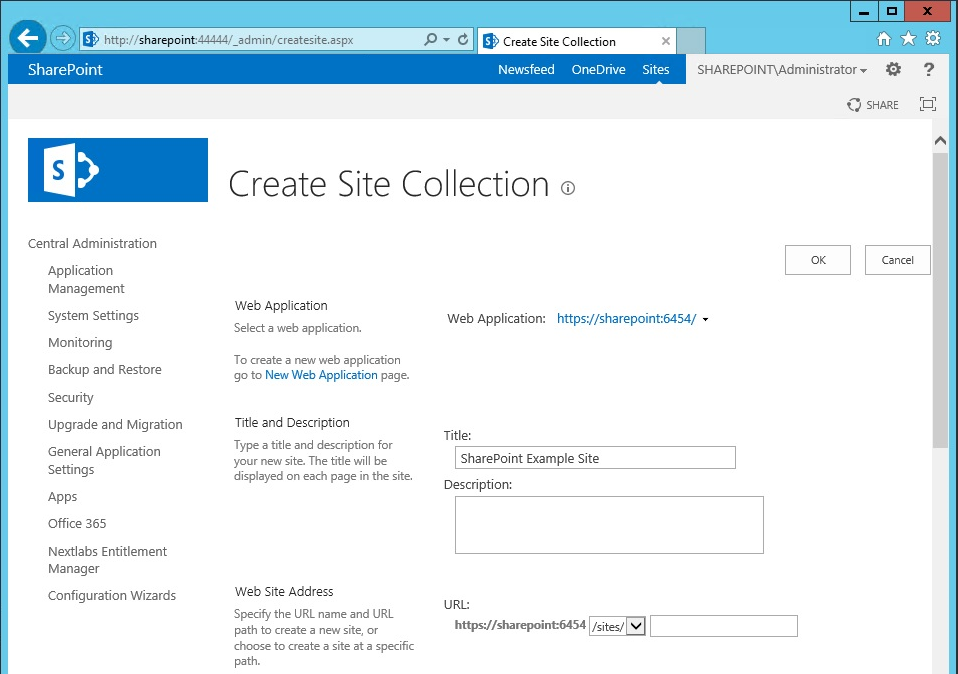
Task: Click the address bar search magnifier
Action: 431,39
